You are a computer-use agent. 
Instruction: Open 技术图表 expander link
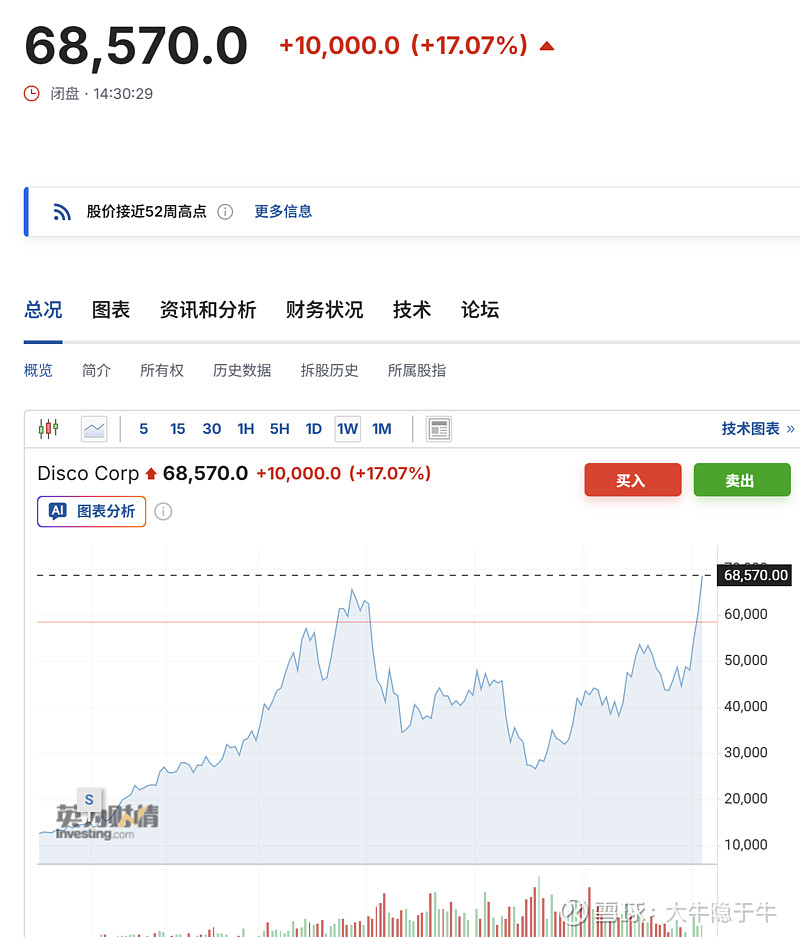point(757,429)
